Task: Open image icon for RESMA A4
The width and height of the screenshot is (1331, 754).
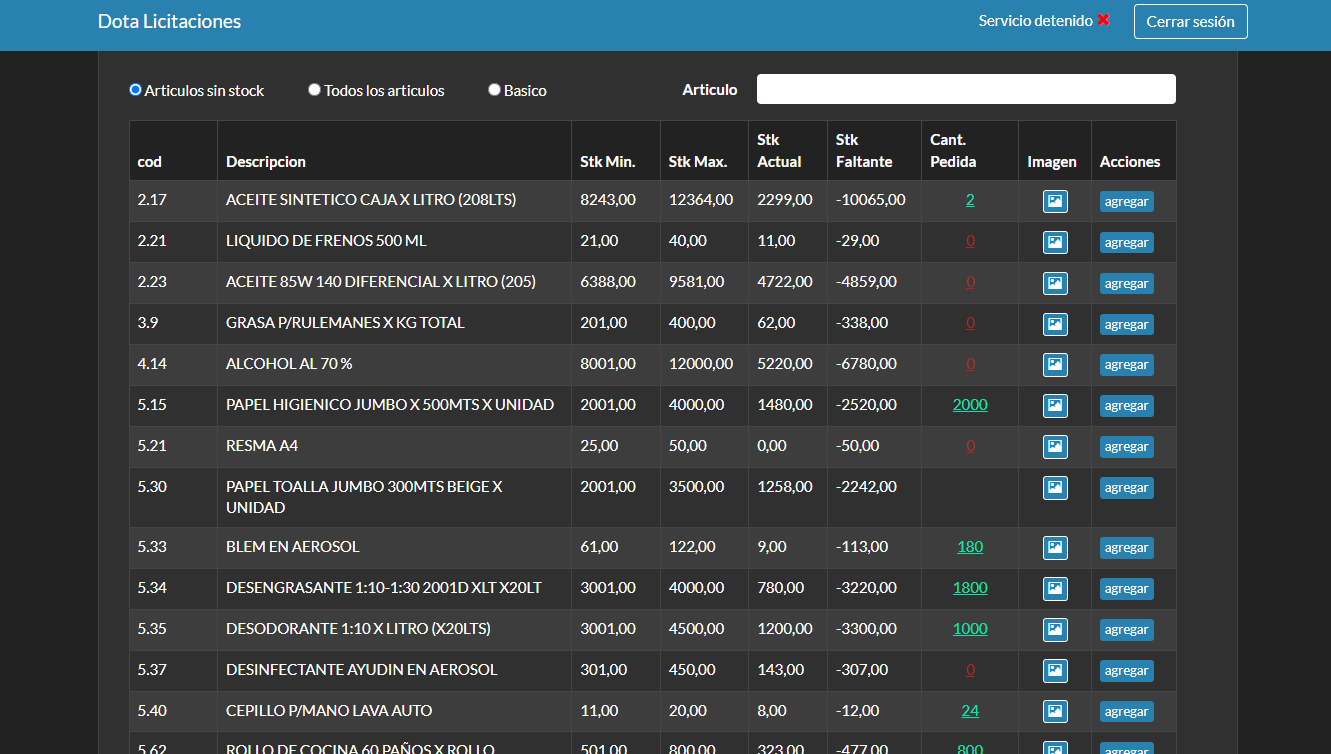Action: coord(1055,447)
